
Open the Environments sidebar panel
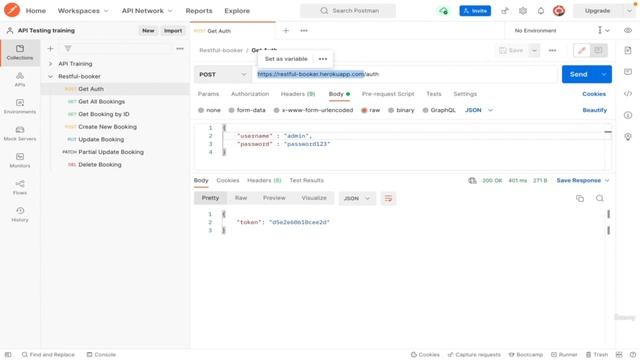[20, 107]
